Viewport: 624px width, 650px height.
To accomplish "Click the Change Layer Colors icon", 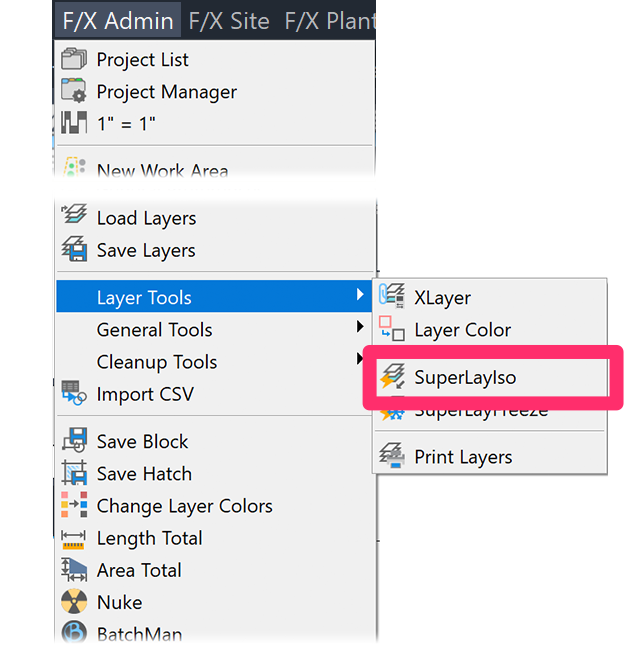I will click(x=74, y=506).
